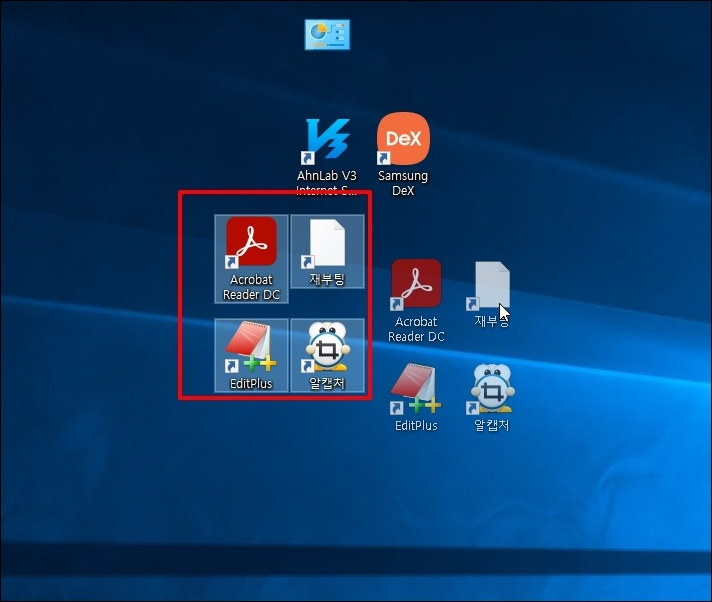
Task: Select the AhnLab V3 Internet Security shortcut
Action: click(327, 155)
